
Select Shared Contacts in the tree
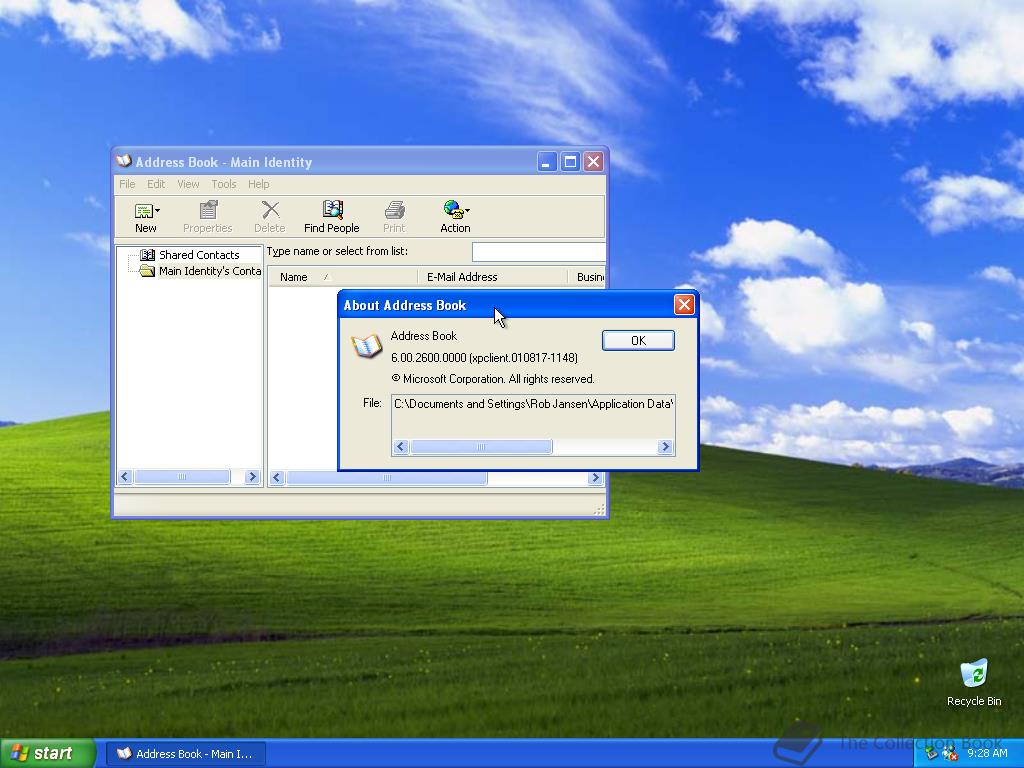coord(199,255)
